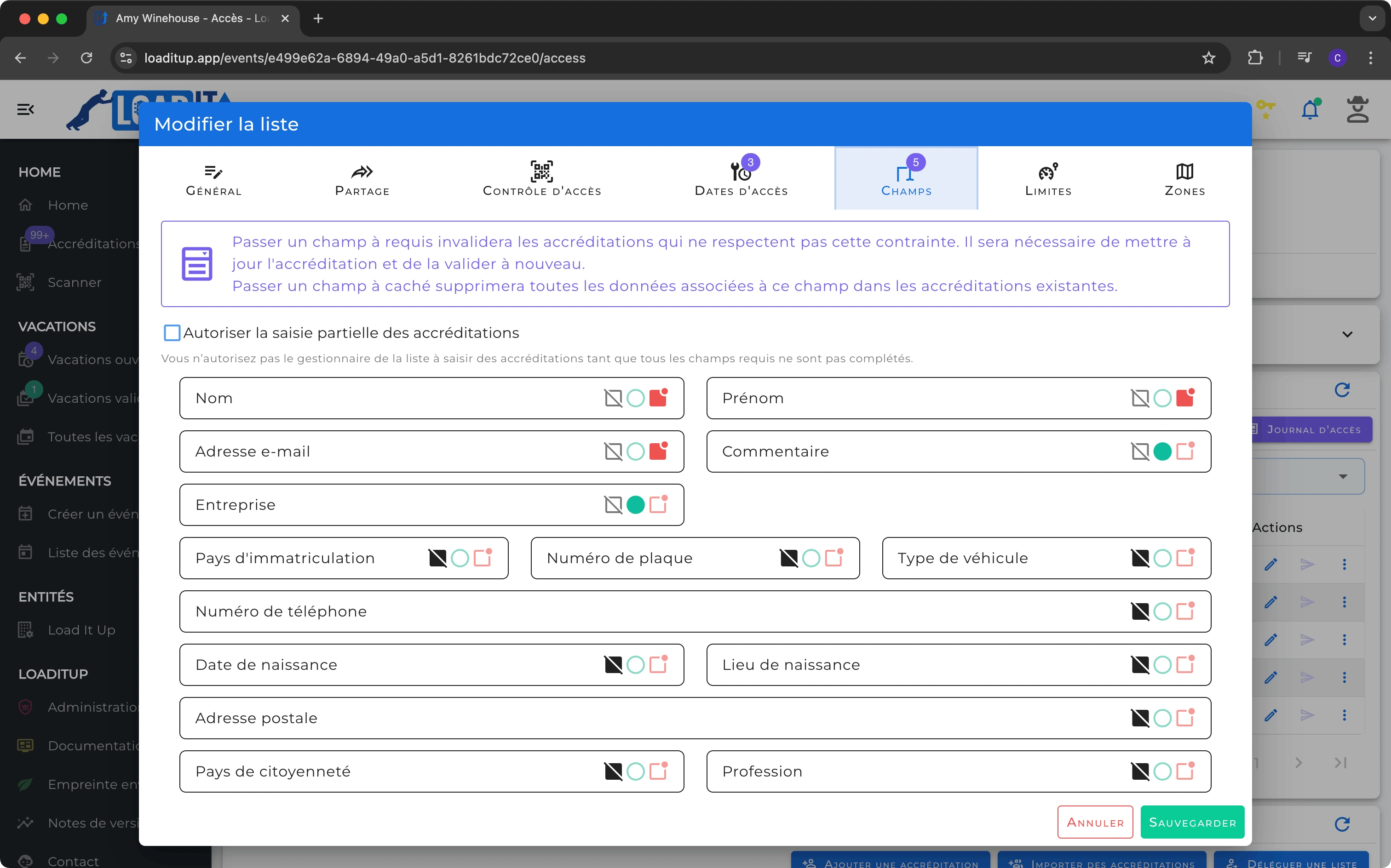The height and width of the screenshot is (868, 1391).
Task: Click the notification bell icon
Action: 1310,109
